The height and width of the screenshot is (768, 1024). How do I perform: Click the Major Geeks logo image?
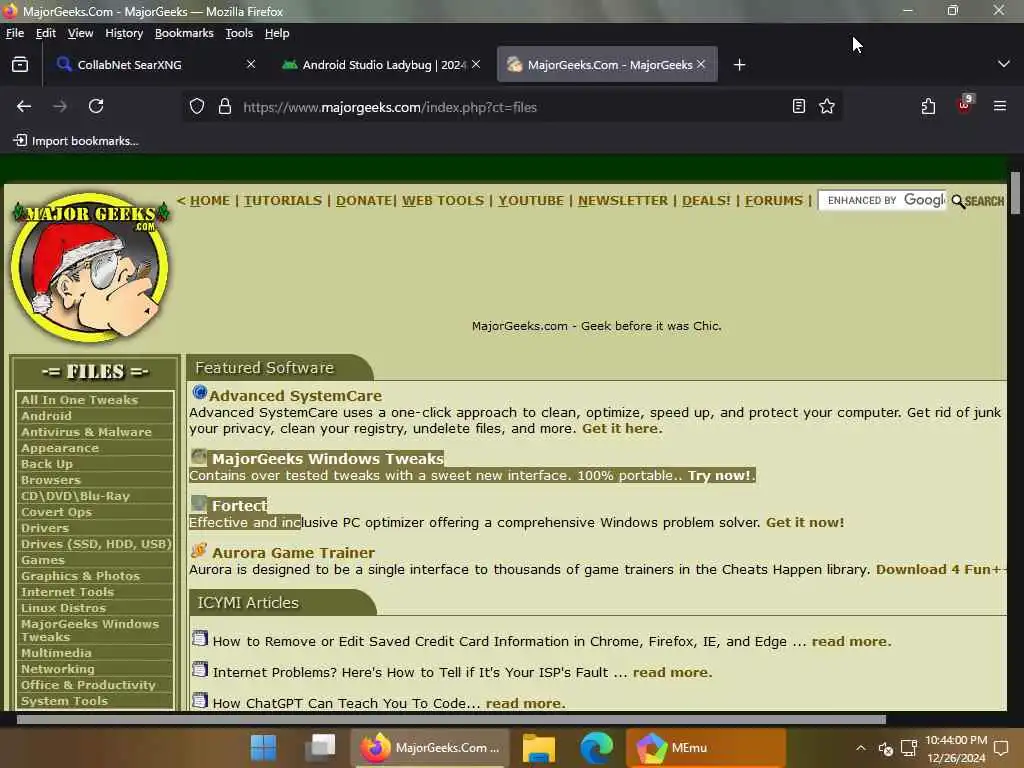pos(90,267)
